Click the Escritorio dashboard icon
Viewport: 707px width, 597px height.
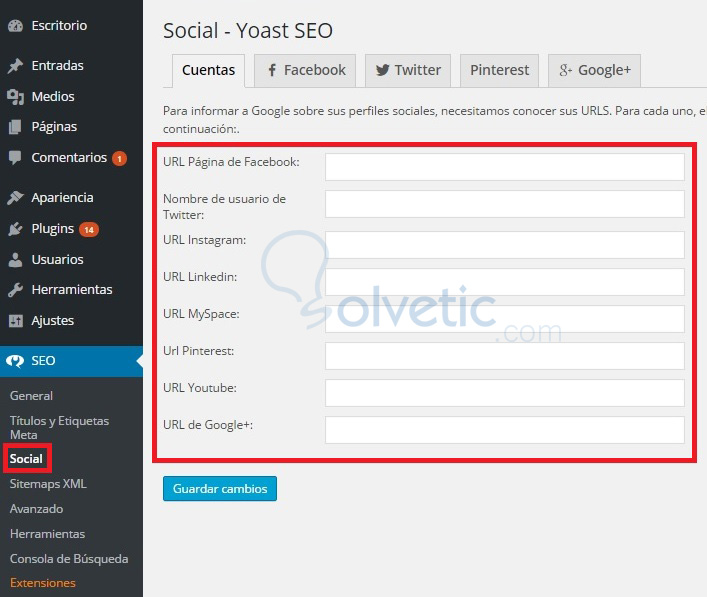pyautogui.click(x=15, y=26)
